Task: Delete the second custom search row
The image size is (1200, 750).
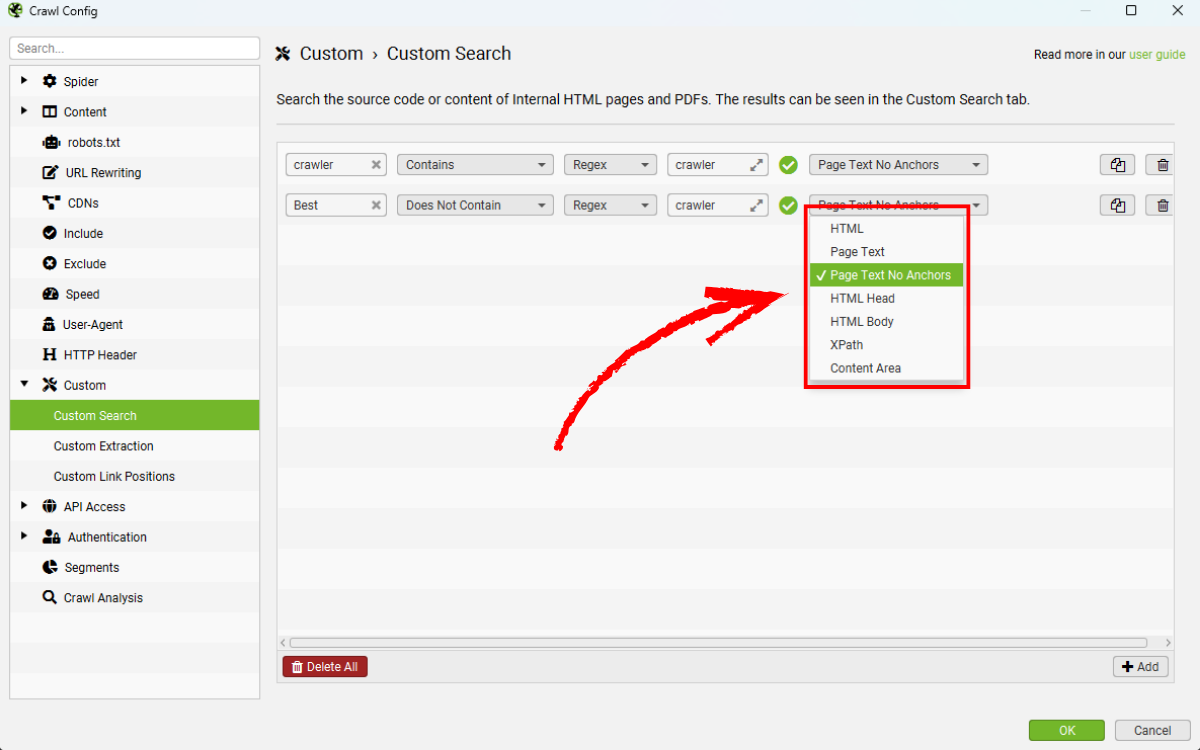Action: pyautogui.click(x=1162, y=205)
